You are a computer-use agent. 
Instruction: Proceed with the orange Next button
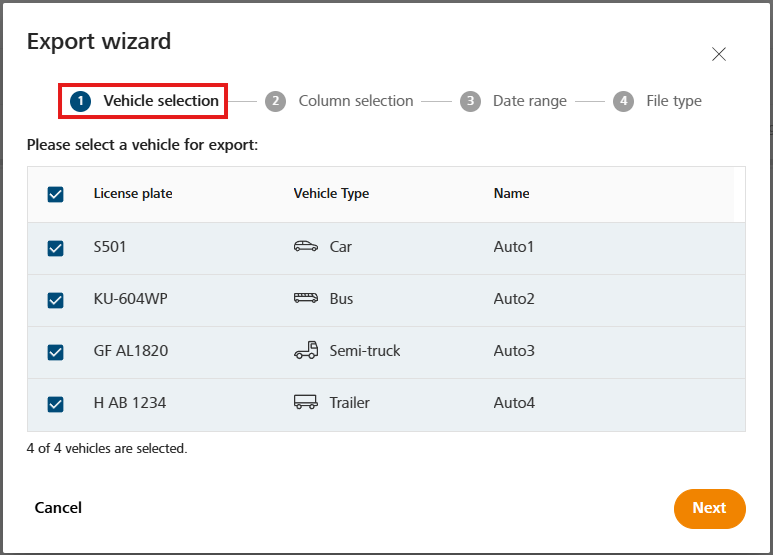709,508
